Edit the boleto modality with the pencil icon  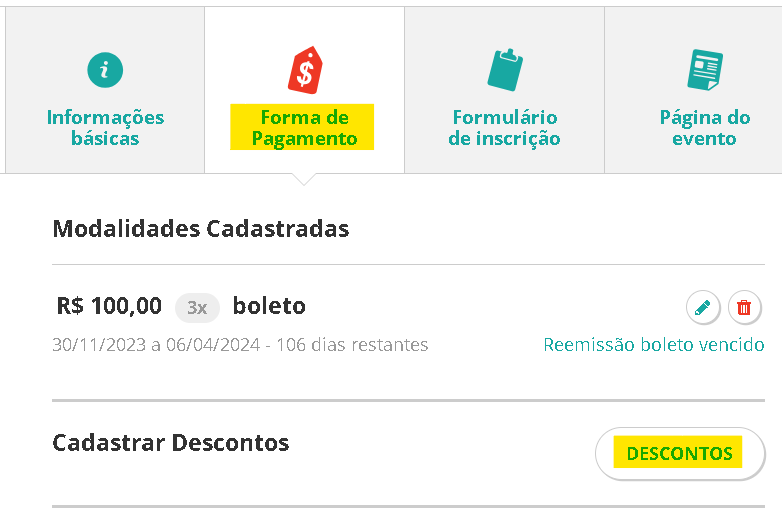click(x=703, y=307)
